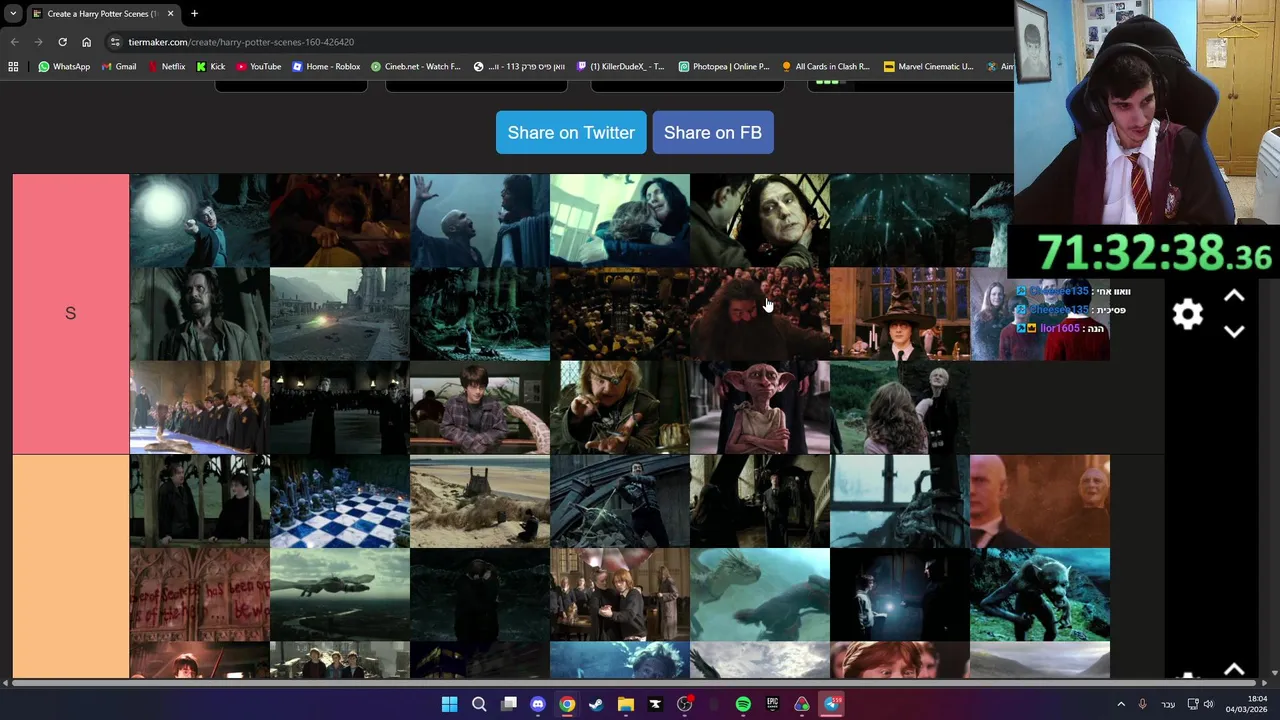This screenshot has height=720, width=1280.
Task: Click the orange second tier label
Action: coord(70,567)
